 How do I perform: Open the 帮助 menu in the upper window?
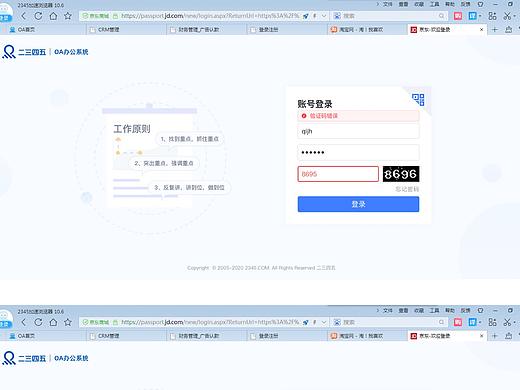click(x=450, y=4)
